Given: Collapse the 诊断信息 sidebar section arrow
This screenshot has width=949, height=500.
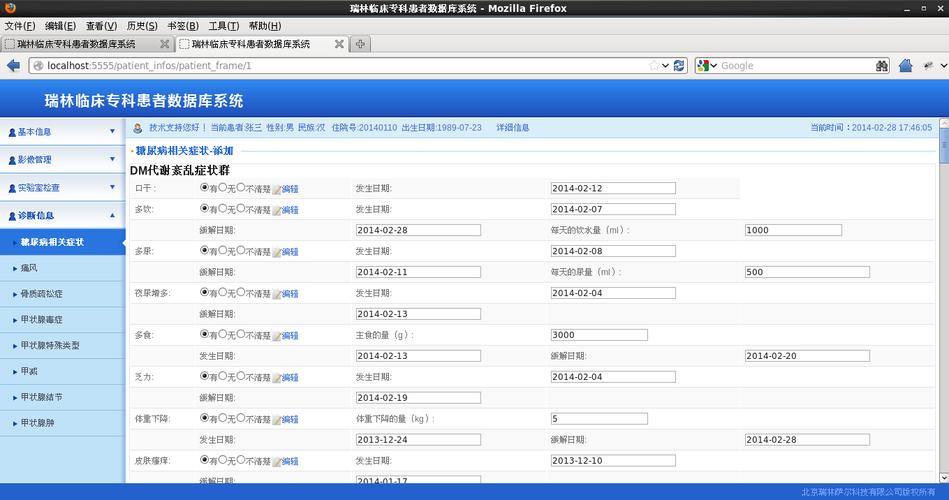Looking at the screenshot, I should pyautogui.click(x=112, y=215).
